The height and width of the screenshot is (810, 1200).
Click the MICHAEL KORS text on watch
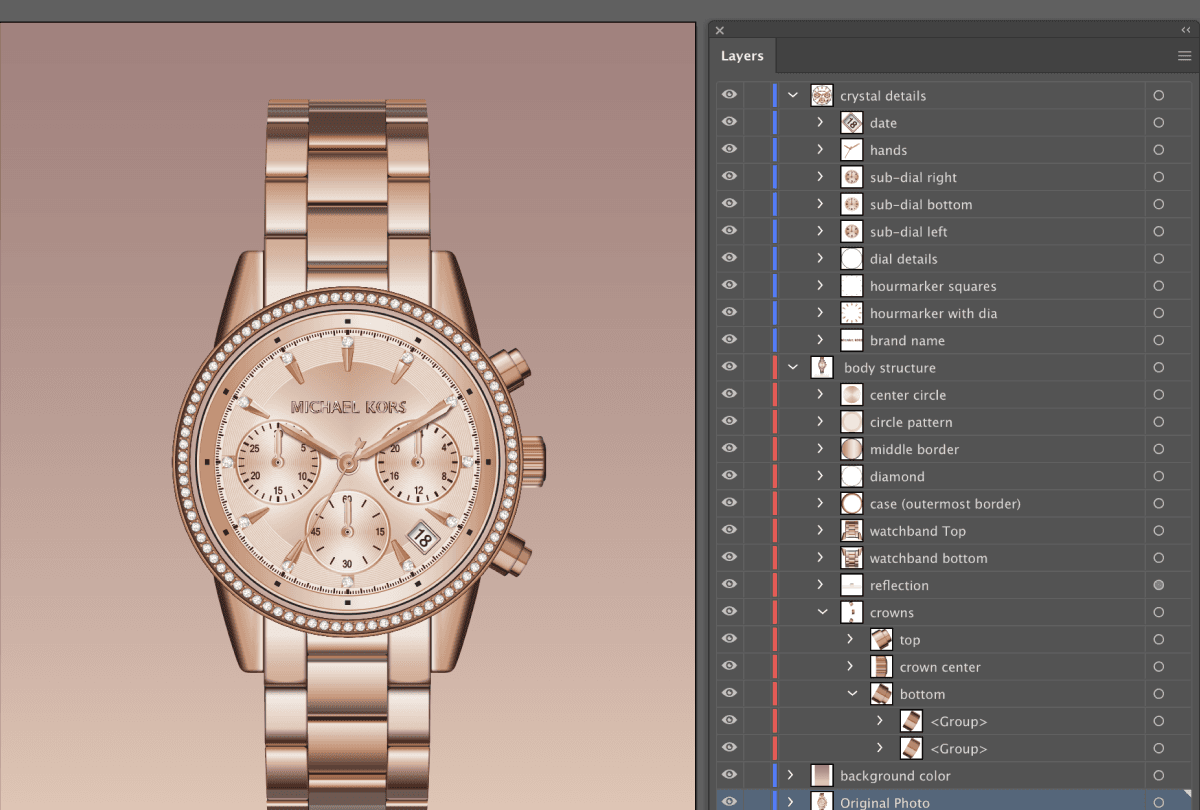348,407
